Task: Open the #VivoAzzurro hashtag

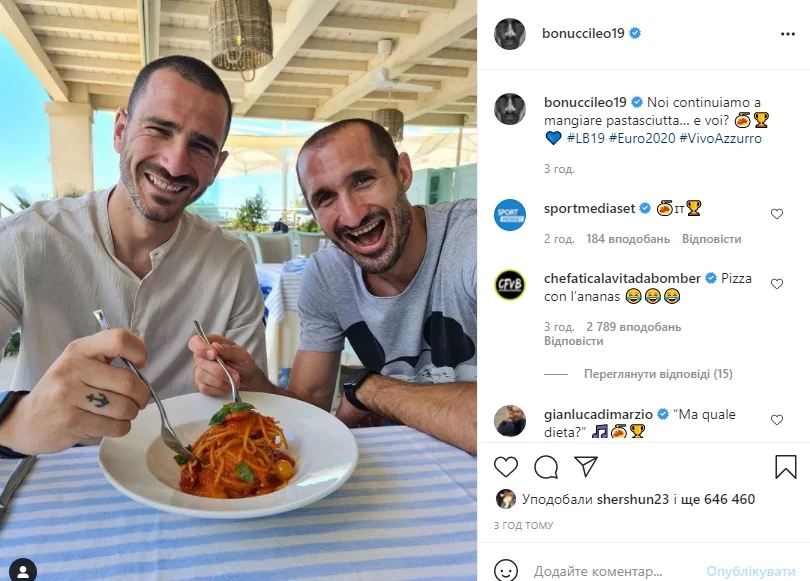Action: pyautogui.click(x=721, y=138)
